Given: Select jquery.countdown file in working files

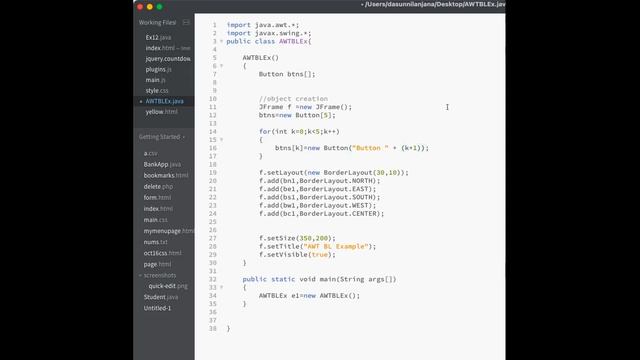Looking at the screenshot, I should (x=168, y=58).
